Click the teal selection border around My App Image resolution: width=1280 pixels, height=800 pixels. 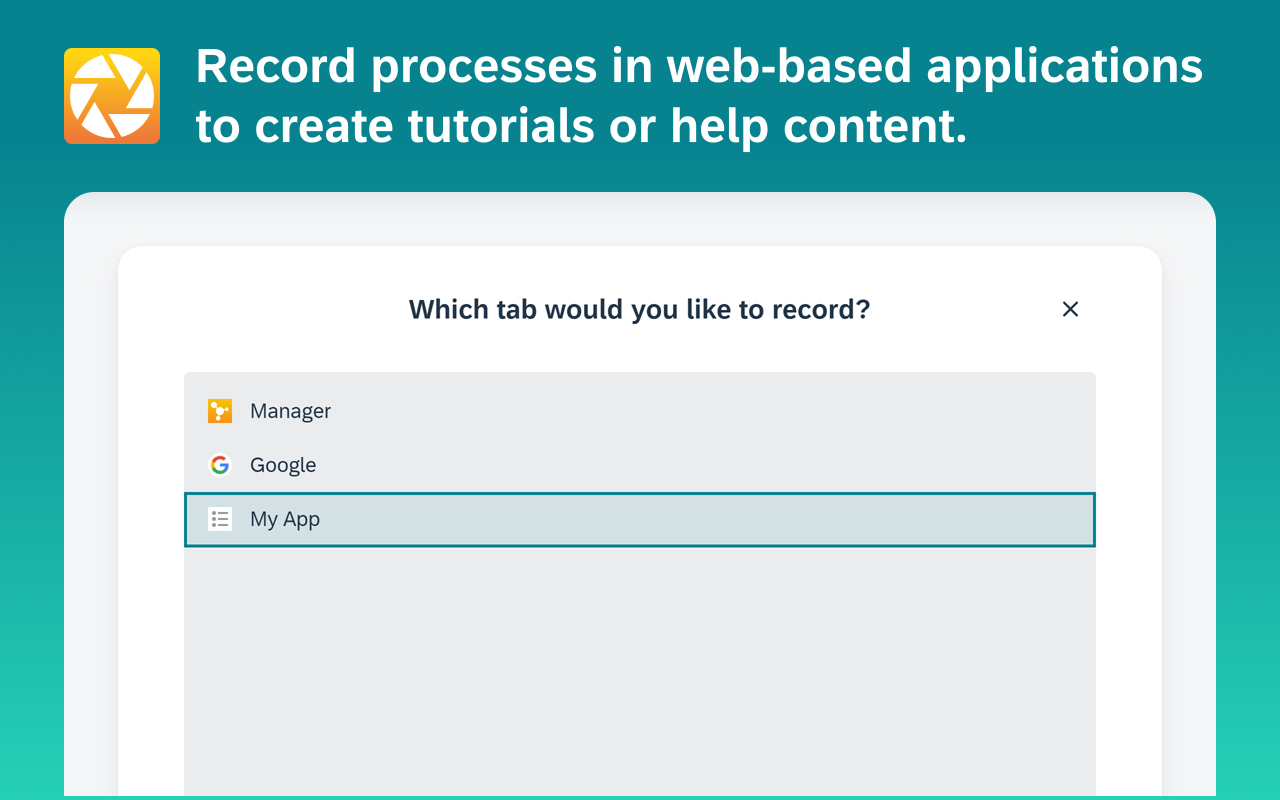pos(640,495)
